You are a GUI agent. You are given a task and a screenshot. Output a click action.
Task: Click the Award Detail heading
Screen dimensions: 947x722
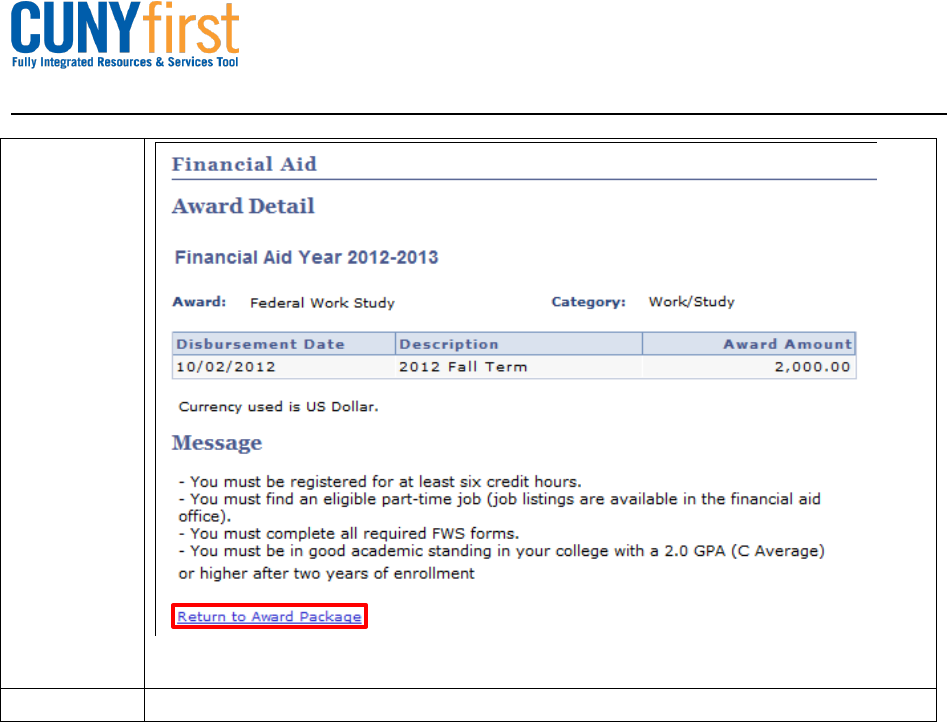coord(243,206)
